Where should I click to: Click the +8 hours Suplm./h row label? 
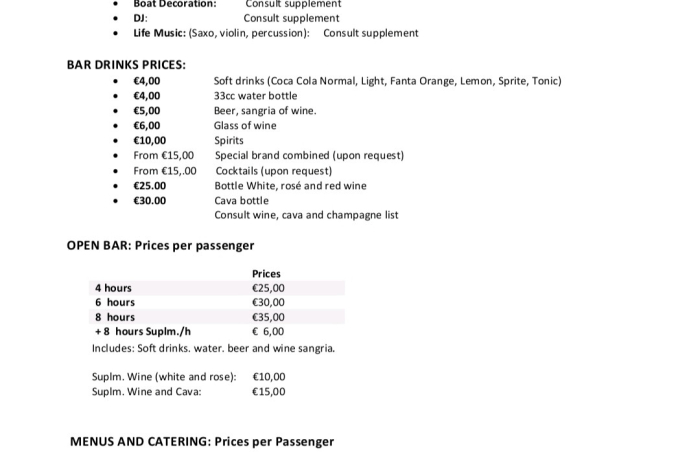coord(142,331)
